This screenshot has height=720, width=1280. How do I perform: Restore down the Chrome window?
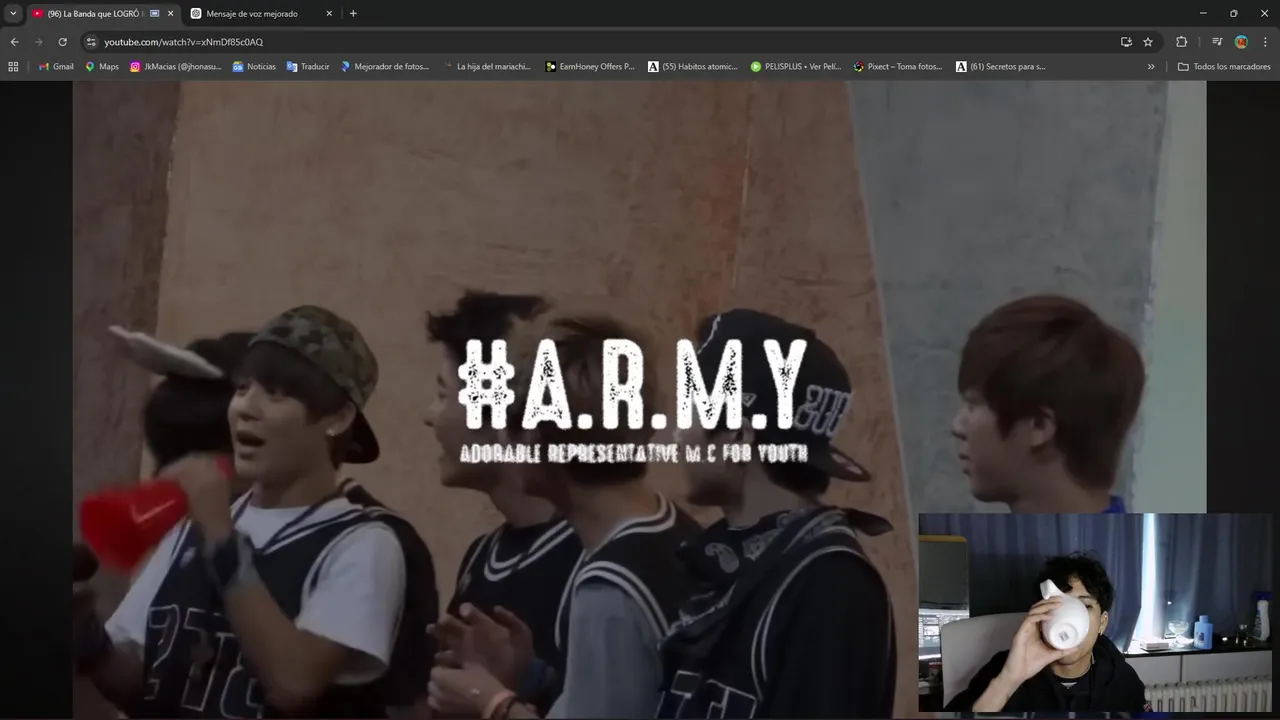(x=1233, y=13)
